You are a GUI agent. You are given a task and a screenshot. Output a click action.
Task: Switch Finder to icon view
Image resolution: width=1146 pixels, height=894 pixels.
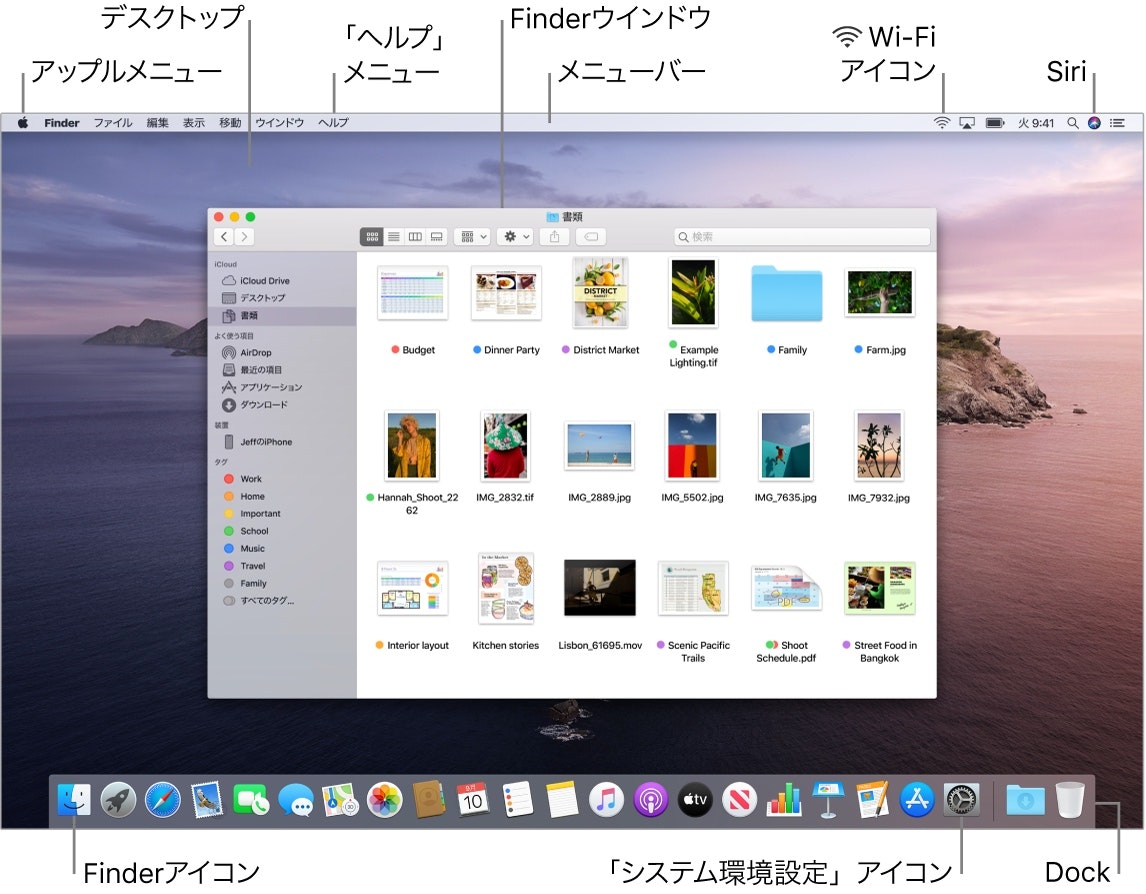click(x=372, y=236)
